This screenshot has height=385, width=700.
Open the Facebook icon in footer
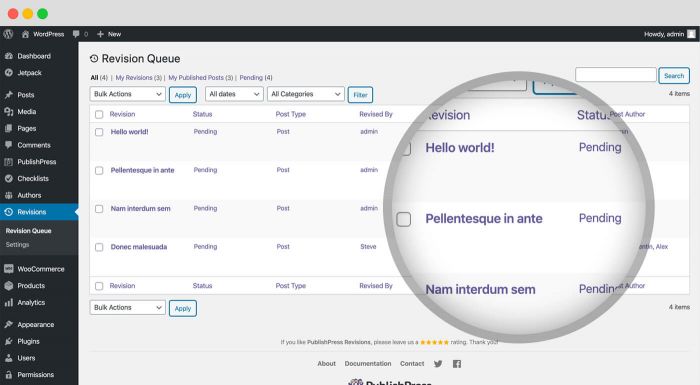pyautogui.click(x=457, y=364)
